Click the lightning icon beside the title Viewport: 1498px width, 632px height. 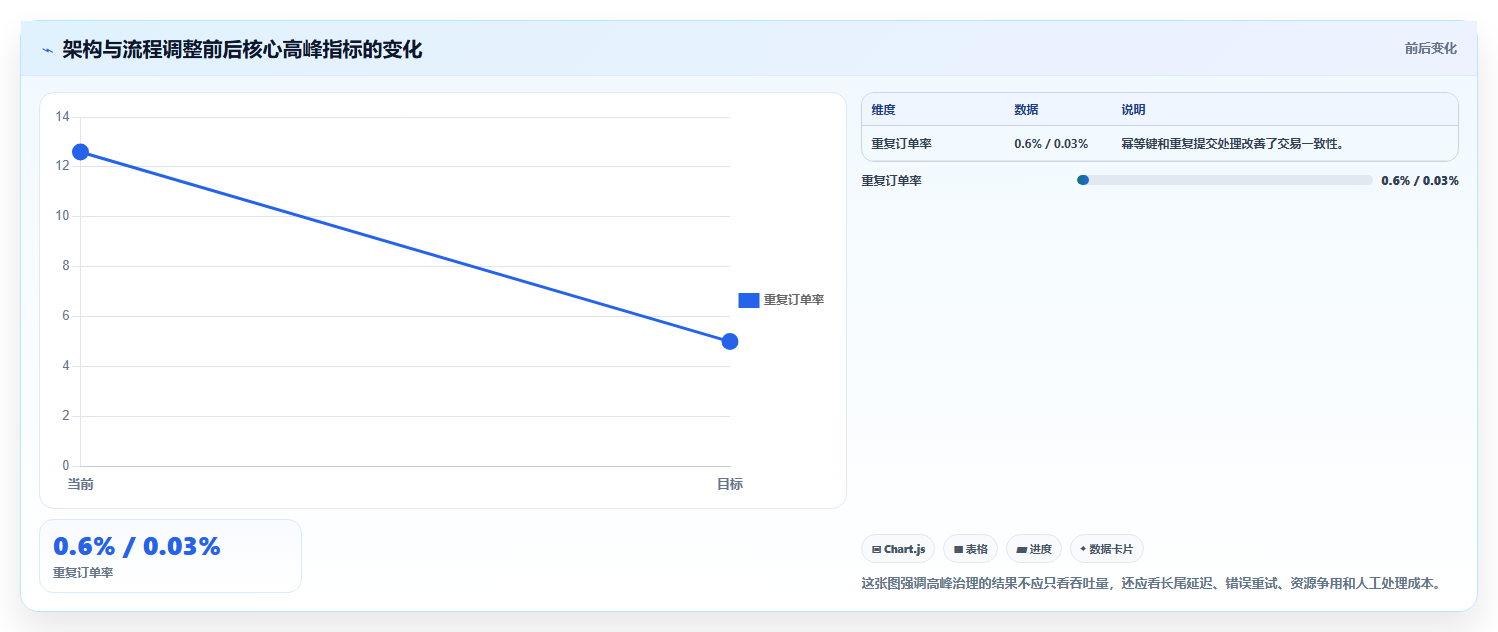[47, 50]
